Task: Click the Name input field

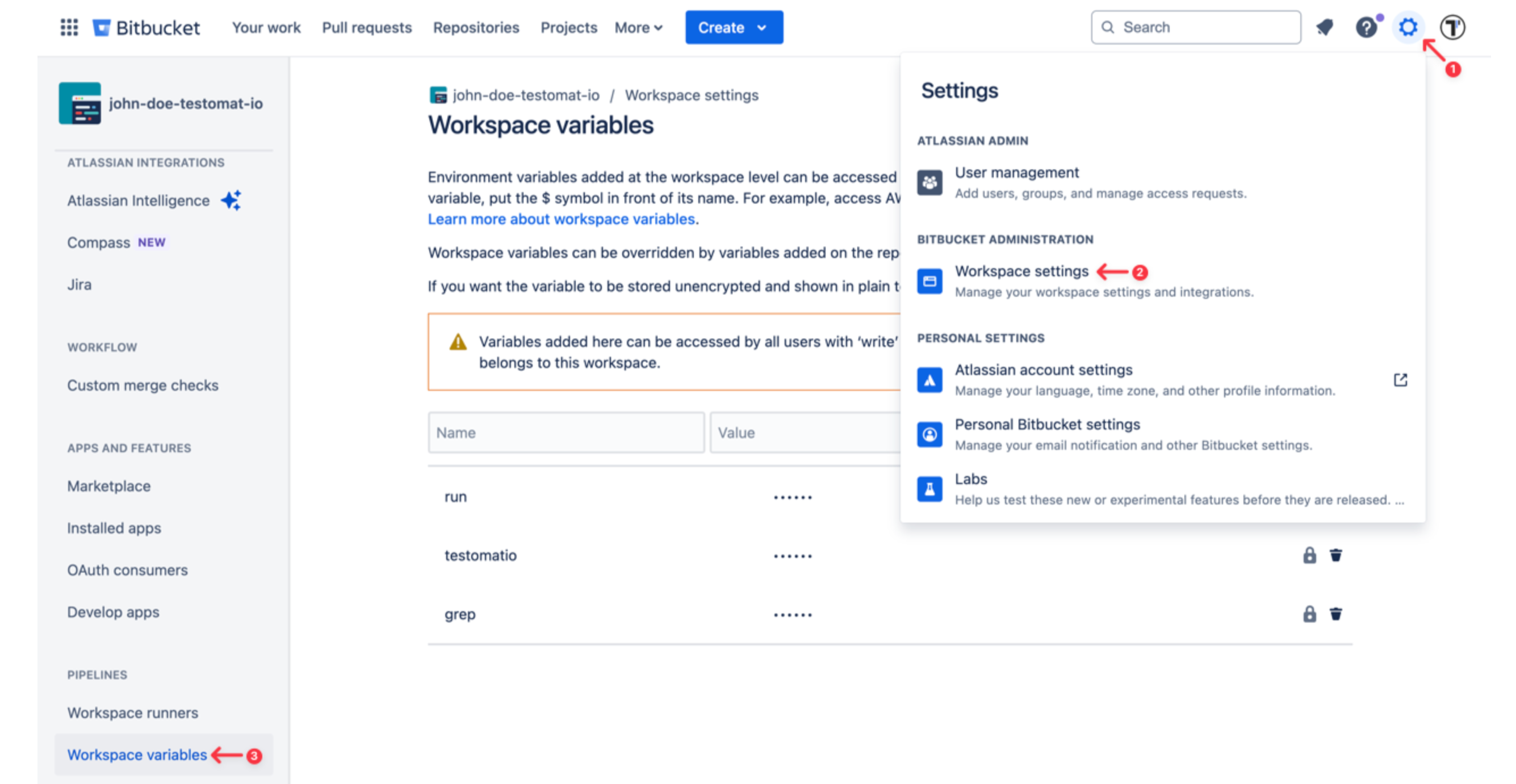Action: click(565, 433)
